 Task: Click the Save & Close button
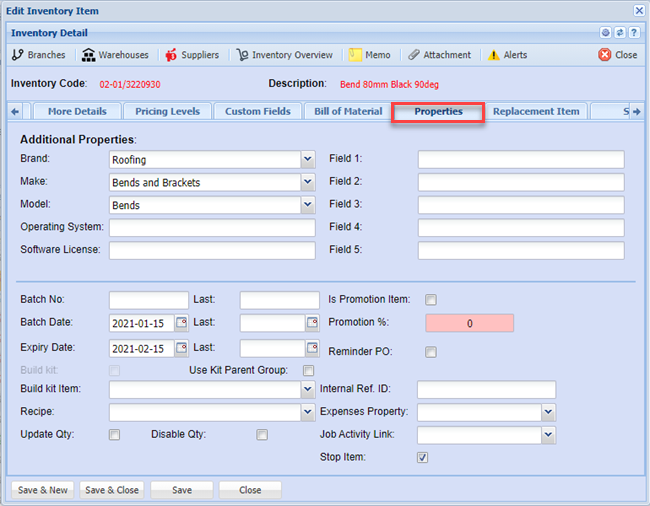(112, 490)
